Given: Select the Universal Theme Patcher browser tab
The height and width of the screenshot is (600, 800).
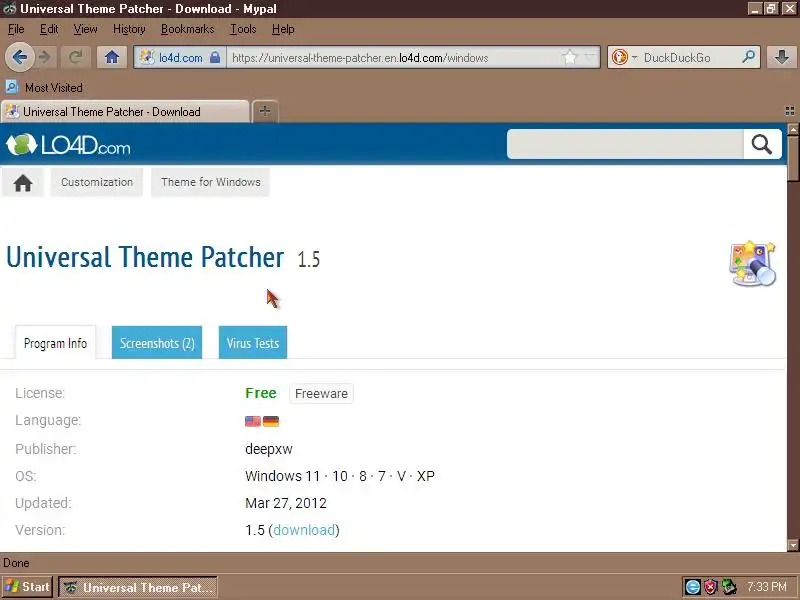Looking at the screenshot, I should coord(124,112).
